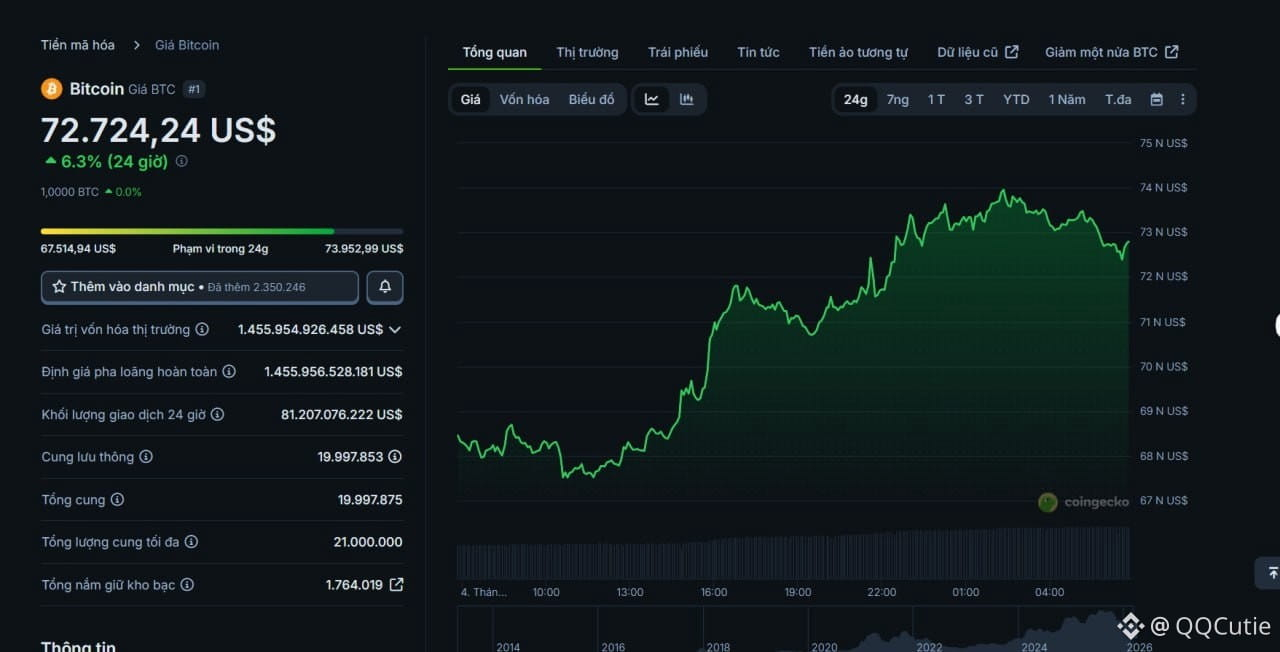This screenshot has width=1280, height=652.
Task: Select the 3 T time range
Action: [974, 99]
